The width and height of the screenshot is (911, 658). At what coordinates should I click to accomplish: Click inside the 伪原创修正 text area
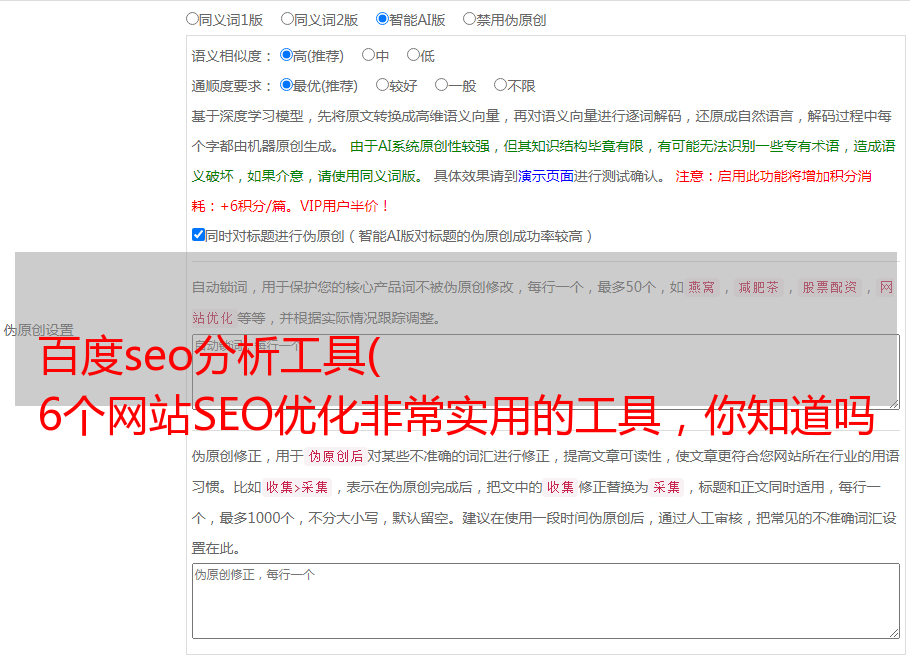[x=545, y=600]
